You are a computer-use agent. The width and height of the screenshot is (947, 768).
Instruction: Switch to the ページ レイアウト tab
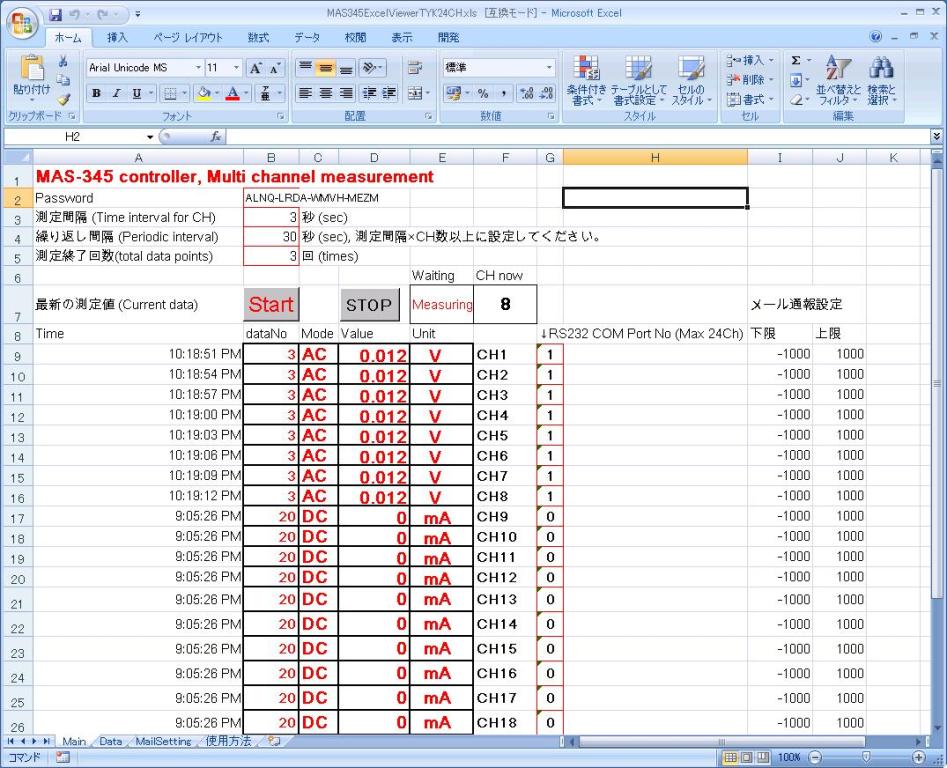188,37
